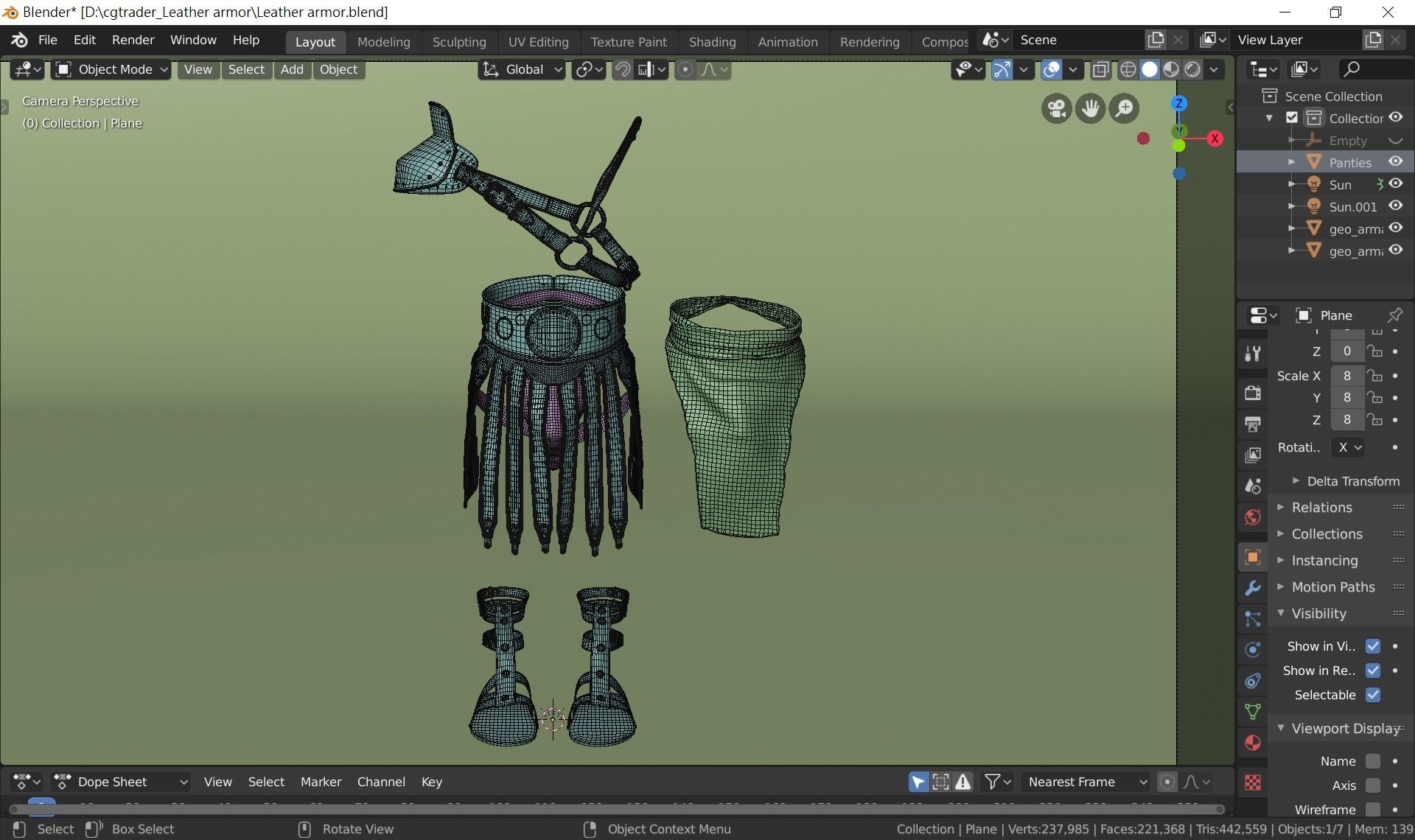1415x840 pixels.
Task: Click the Blender logo menu icon
Action: [20, 40]
